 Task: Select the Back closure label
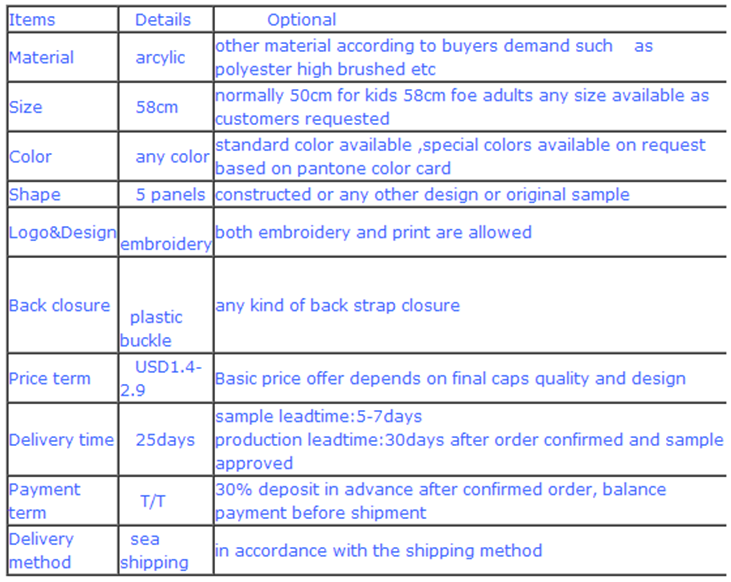pyautogui.click(x=59, y=305)
